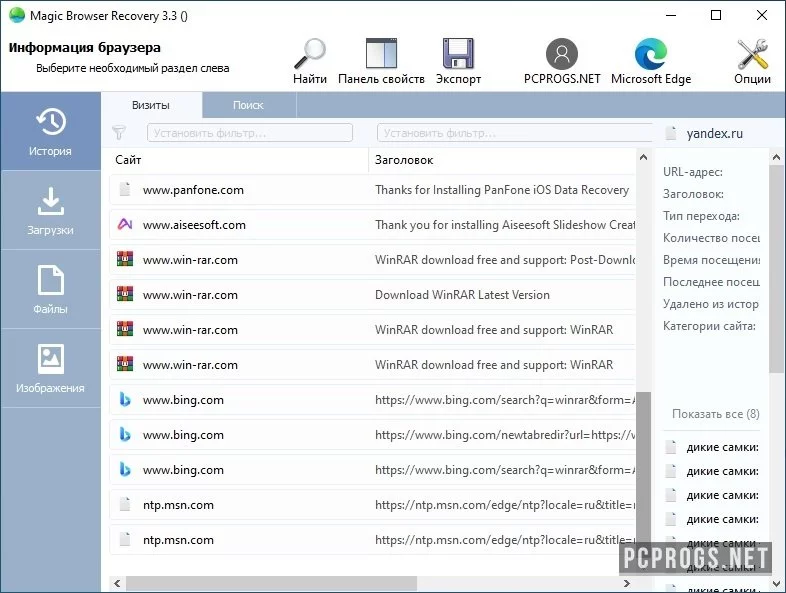Select the PCPROGS.NET user profile
786x593 pixels.
[x=561, y=61]
